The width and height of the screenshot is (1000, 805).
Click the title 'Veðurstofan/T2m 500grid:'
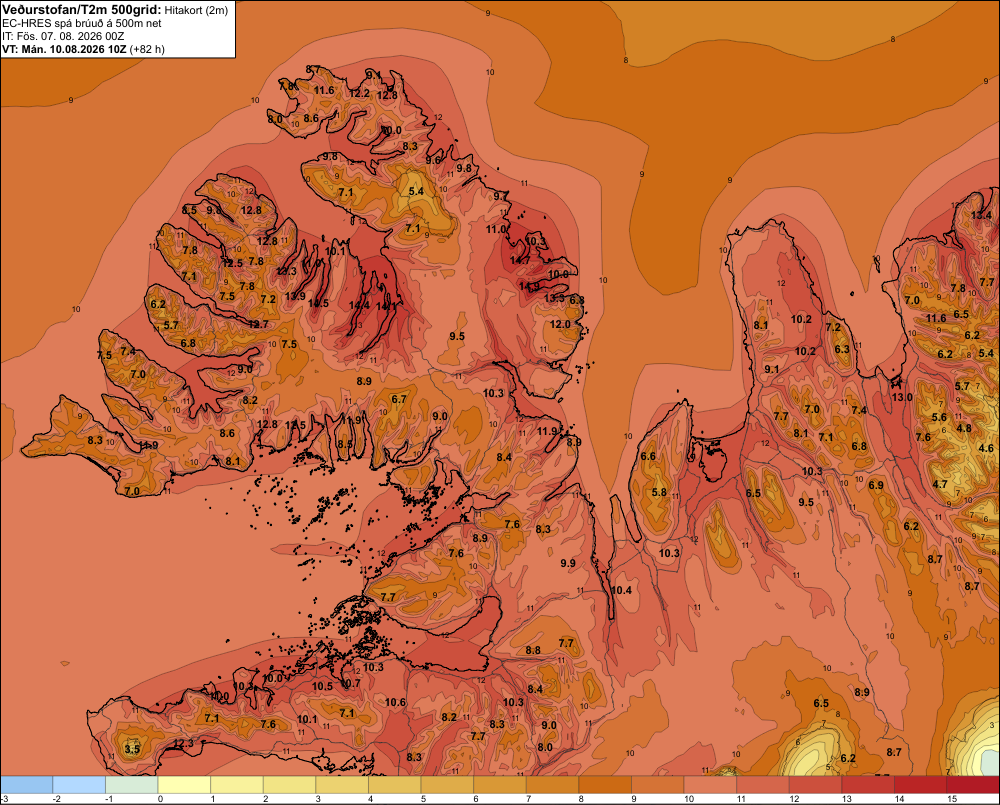tap(82, 10)
